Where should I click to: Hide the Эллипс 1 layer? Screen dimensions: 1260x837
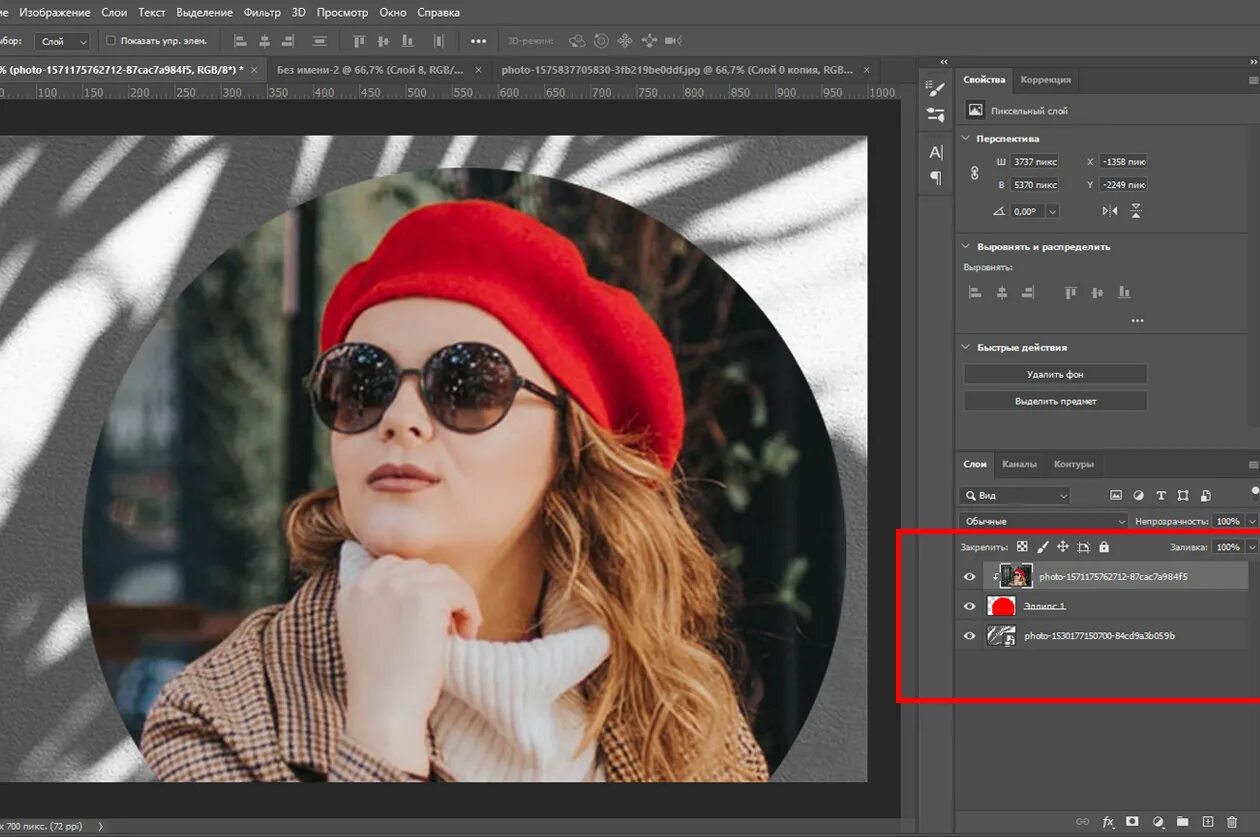click(969, 606)
